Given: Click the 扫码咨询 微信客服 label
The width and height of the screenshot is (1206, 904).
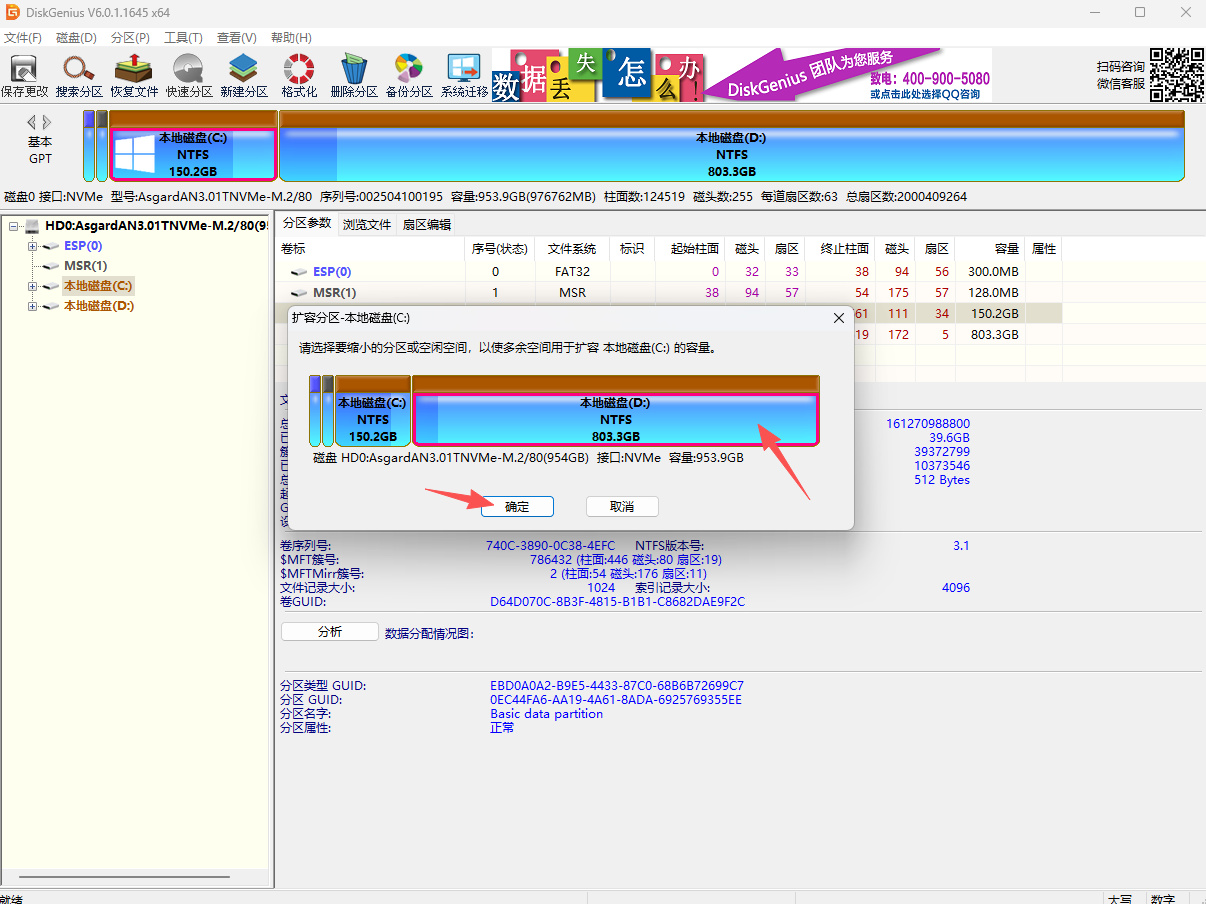Looking at the screenshot, I should coord(1120,75).
